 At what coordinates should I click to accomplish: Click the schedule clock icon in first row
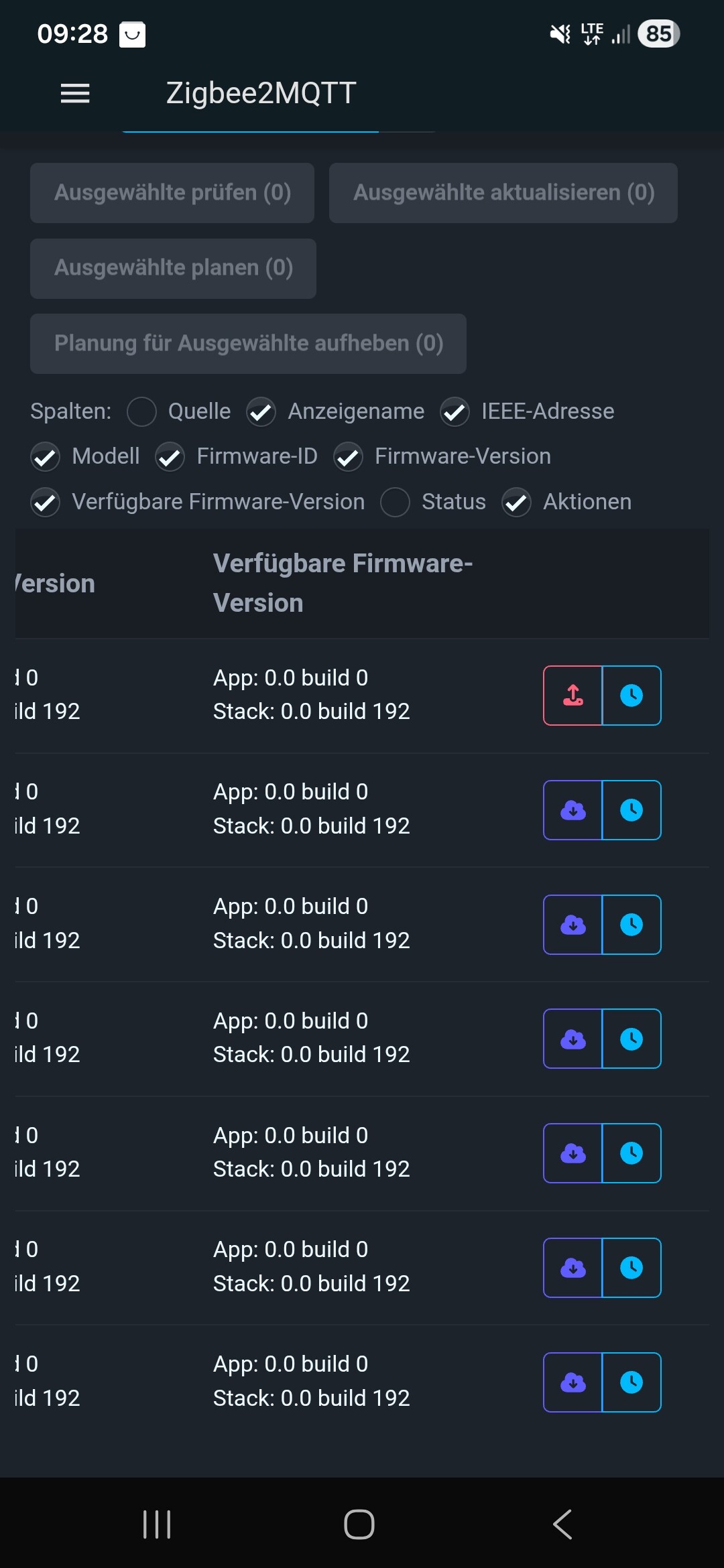(x=631, y=696)
